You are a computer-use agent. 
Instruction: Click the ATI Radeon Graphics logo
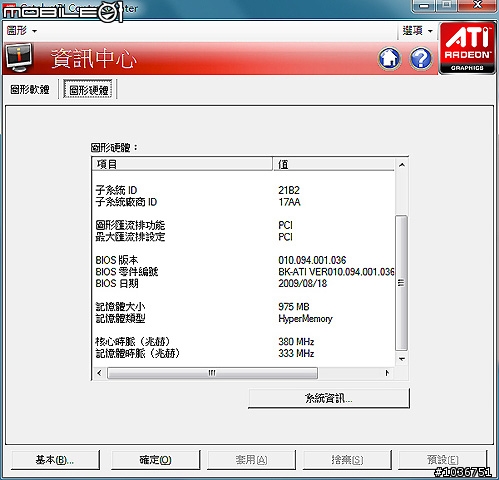tap(467, 48)
